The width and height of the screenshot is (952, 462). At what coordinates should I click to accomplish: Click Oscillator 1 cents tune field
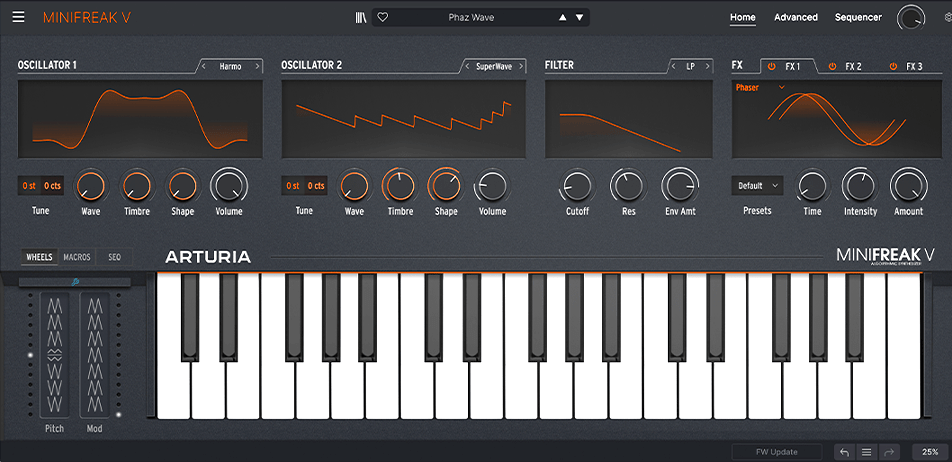(52, 186)
